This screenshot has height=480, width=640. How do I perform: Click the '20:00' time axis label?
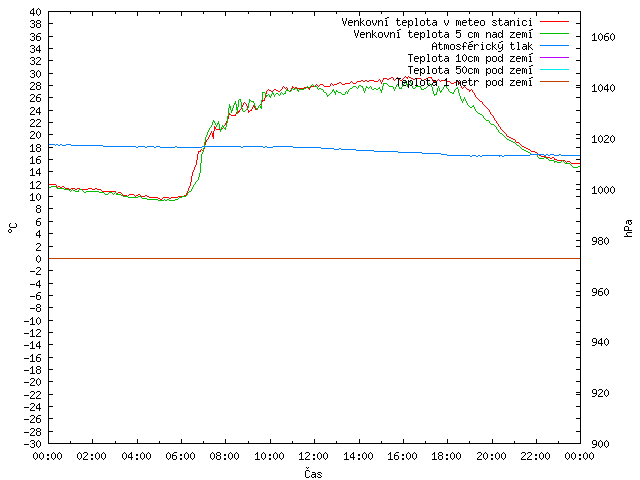pyautogui.click(x=491, y=456)
